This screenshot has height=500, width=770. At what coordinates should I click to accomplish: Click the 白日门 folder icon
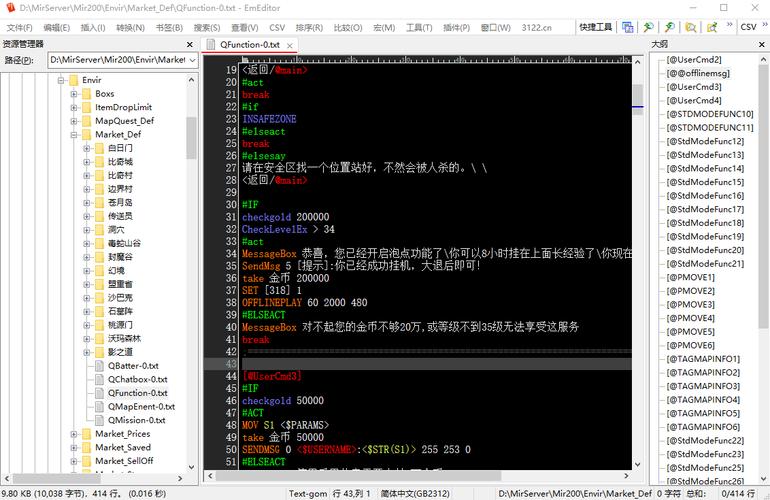100,148
